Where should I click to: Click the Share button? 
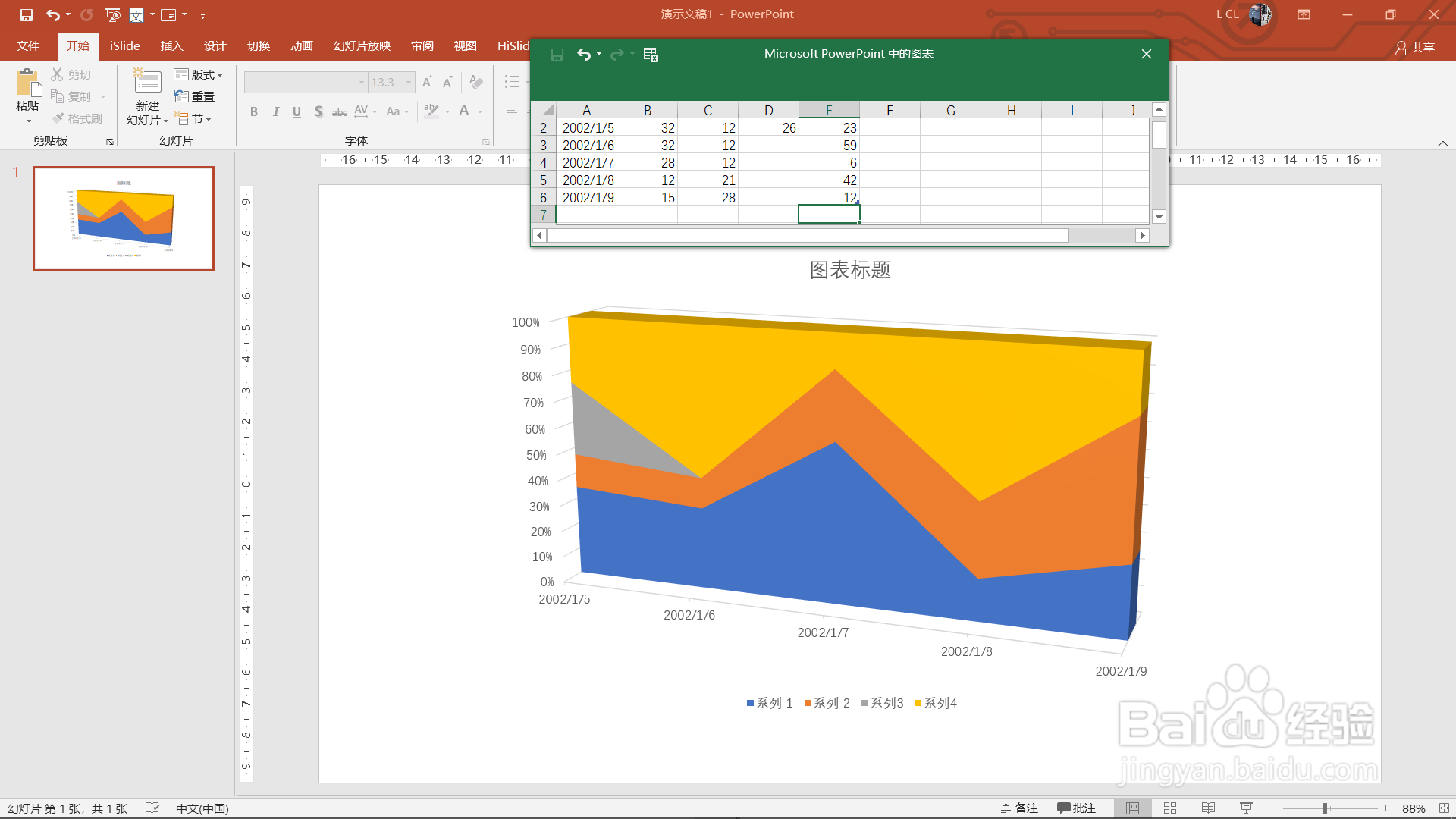tap(1415, 47)
